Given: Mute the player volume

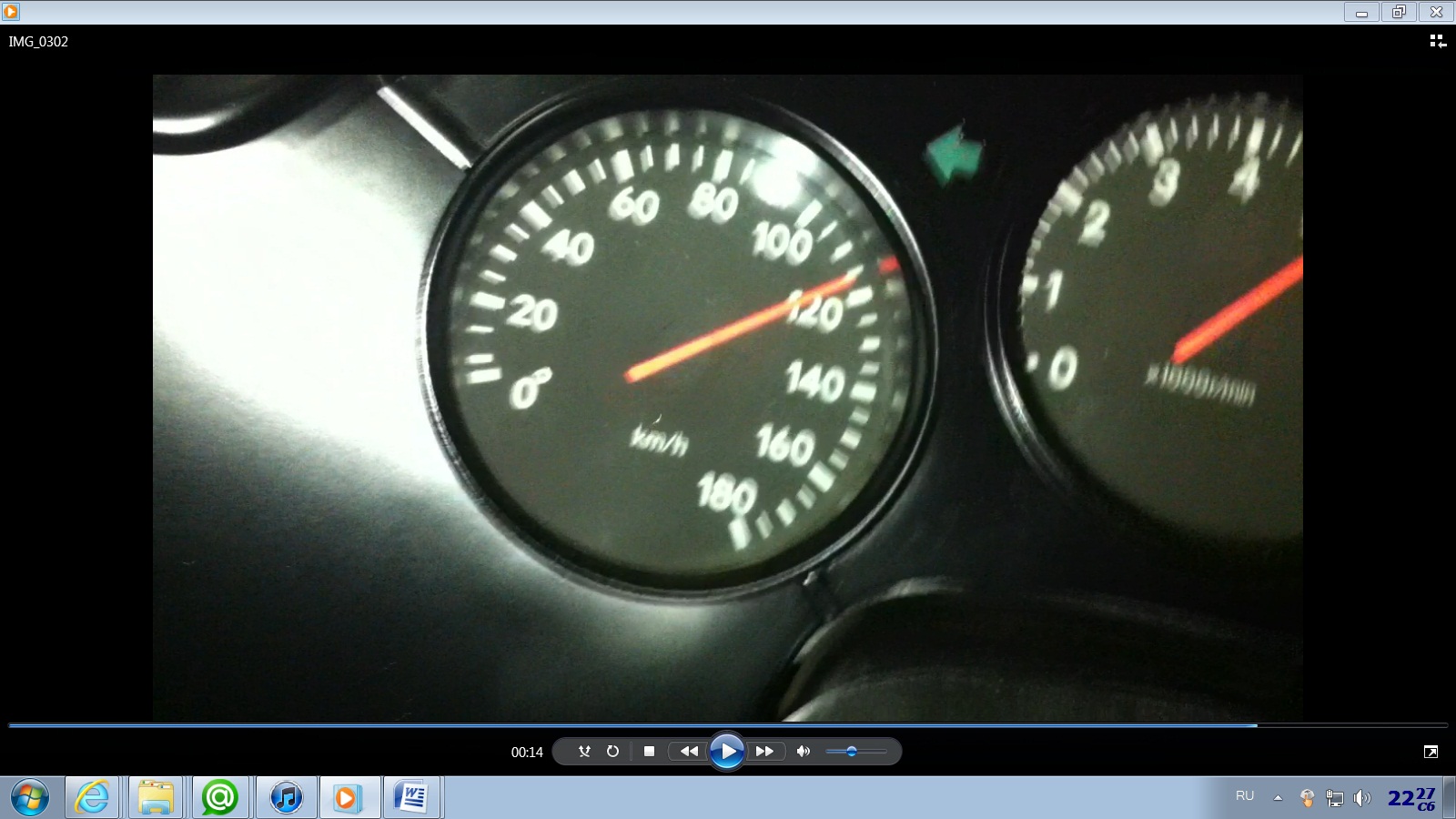Looking at the screenshot, I should pos(803,752).
